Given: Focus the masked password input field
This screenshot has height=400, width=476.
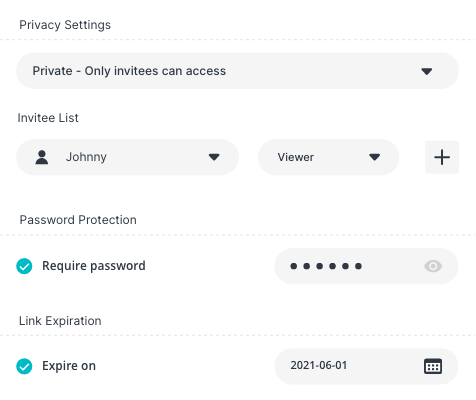Looking at the screenshot, I should (x=366, y=266).
